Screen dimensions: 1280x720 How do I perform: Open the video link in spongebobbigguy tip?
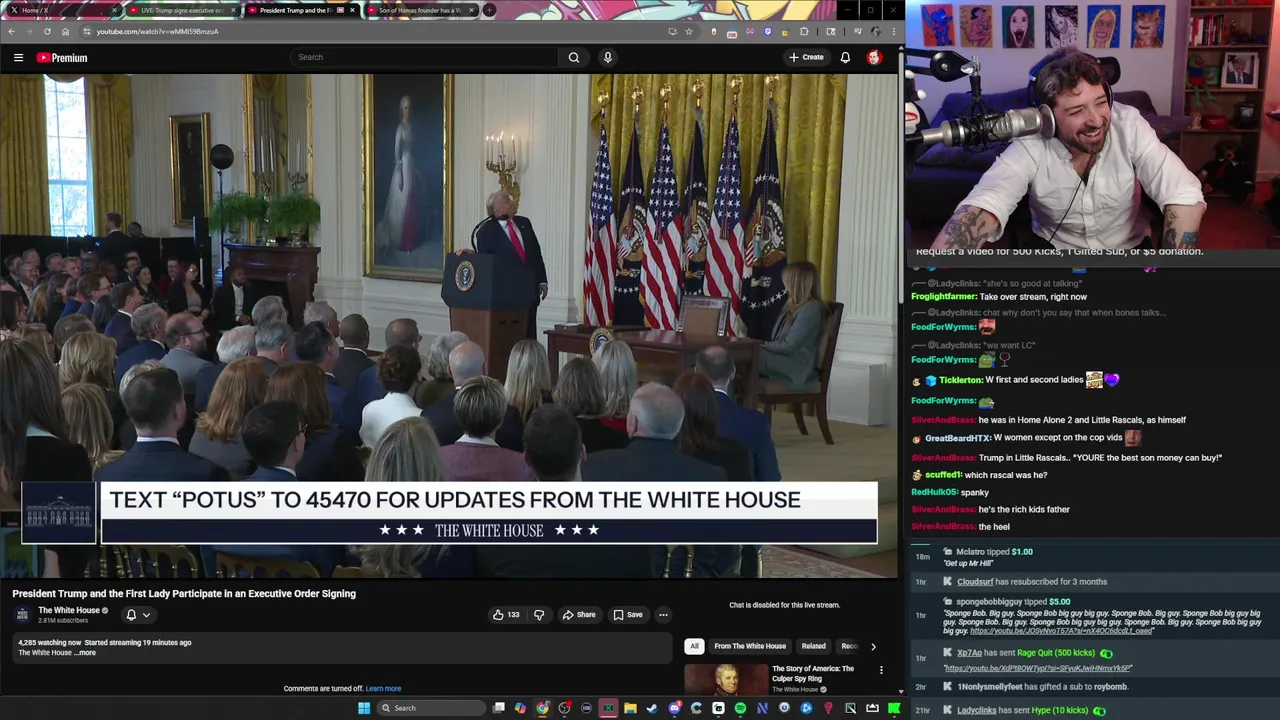pos(1061,631)
